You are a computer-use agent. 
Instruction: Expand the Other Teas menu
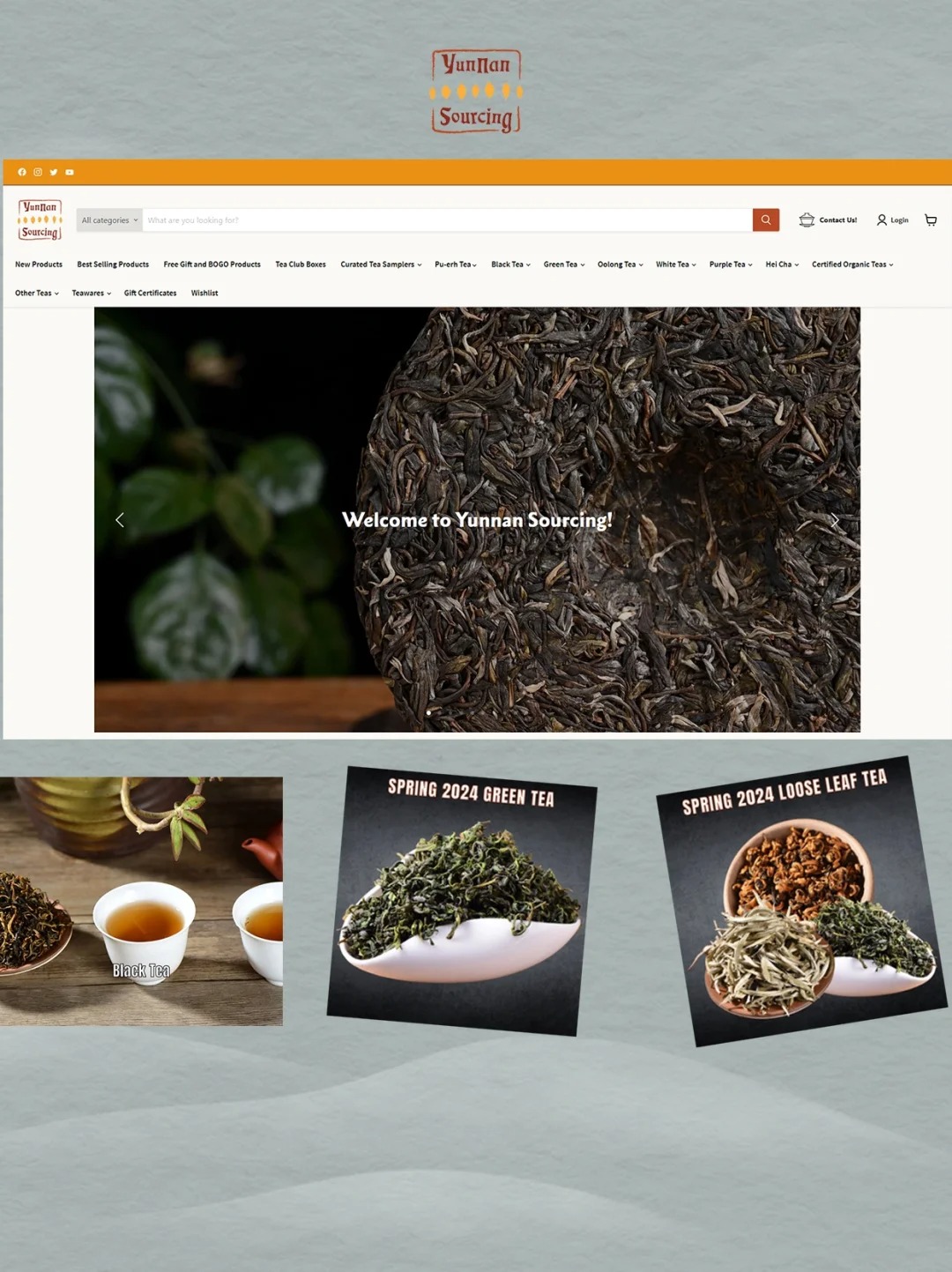click(x=37, y=293)
